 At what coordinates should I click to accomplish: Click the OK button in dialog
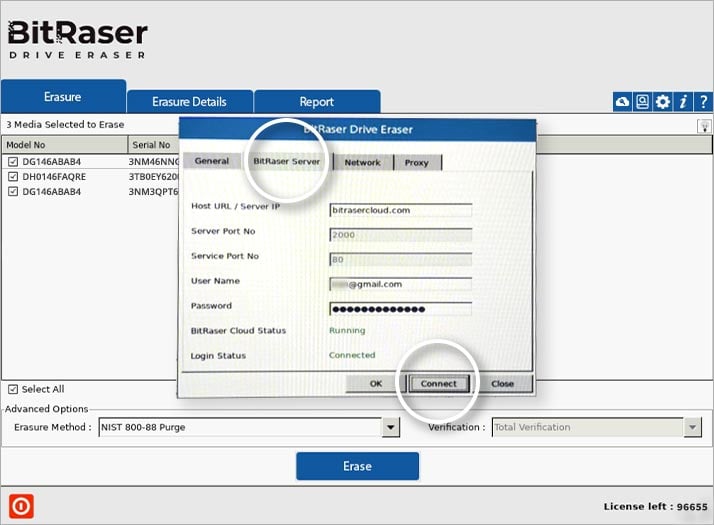(376, 384)
